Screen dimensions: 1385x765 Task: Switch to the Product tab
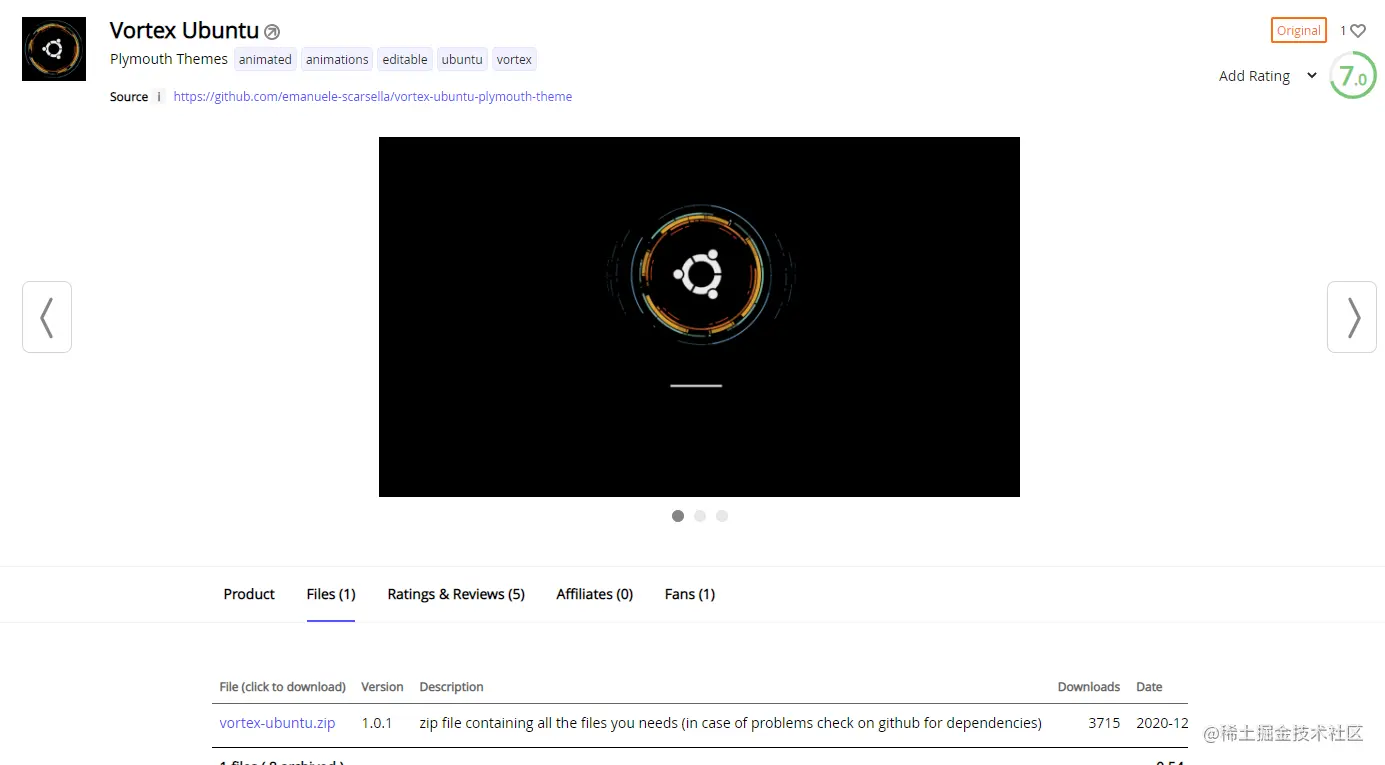click(249, 594)
